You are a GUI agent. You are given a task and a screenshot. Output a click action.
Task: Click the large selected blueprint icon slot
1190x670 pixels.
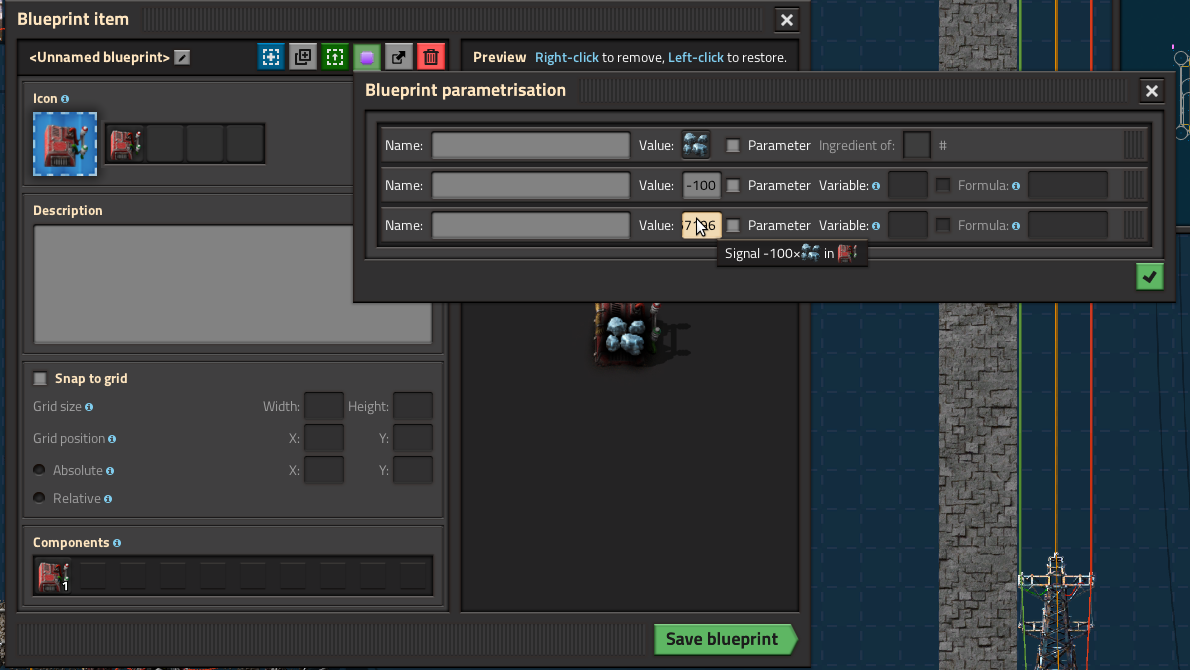tap(65, 144)
